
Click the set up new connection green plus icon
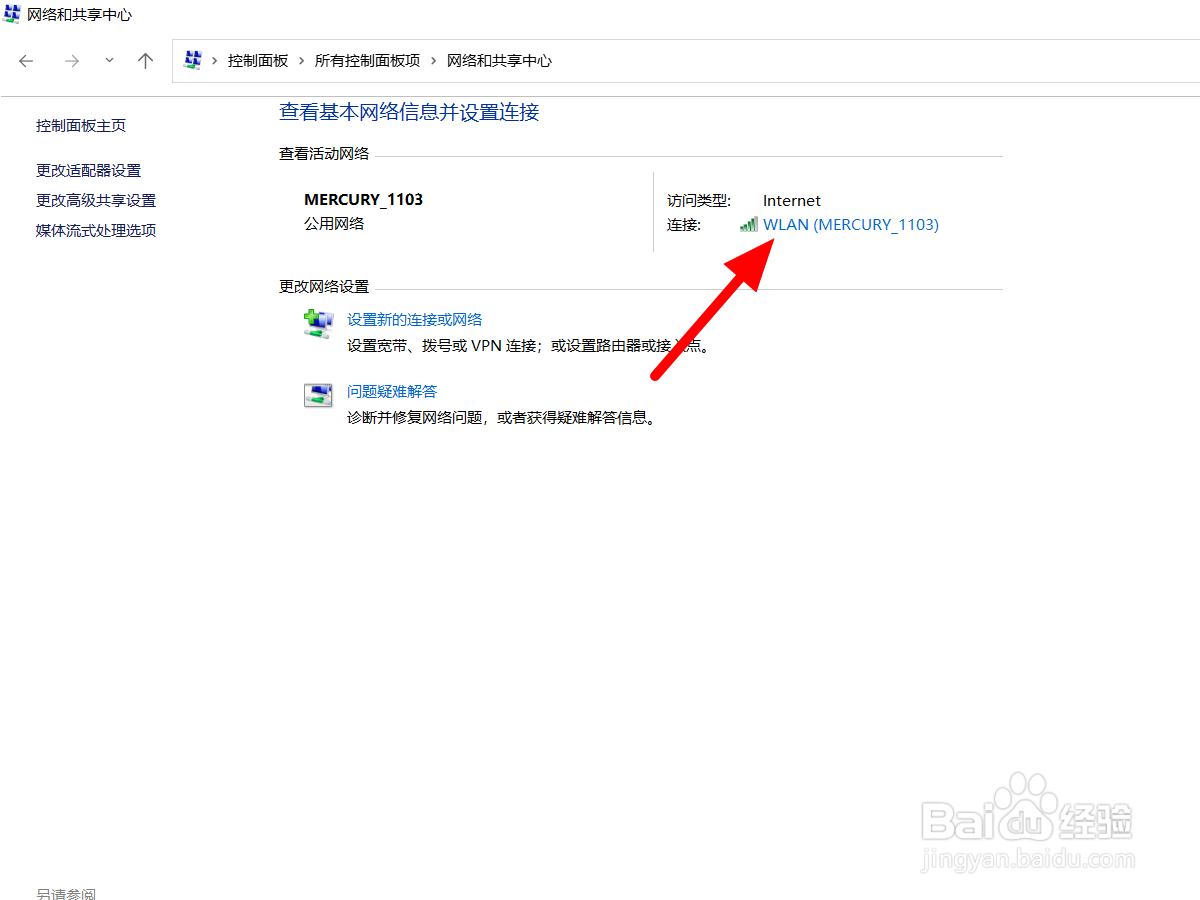coord(317,322)
